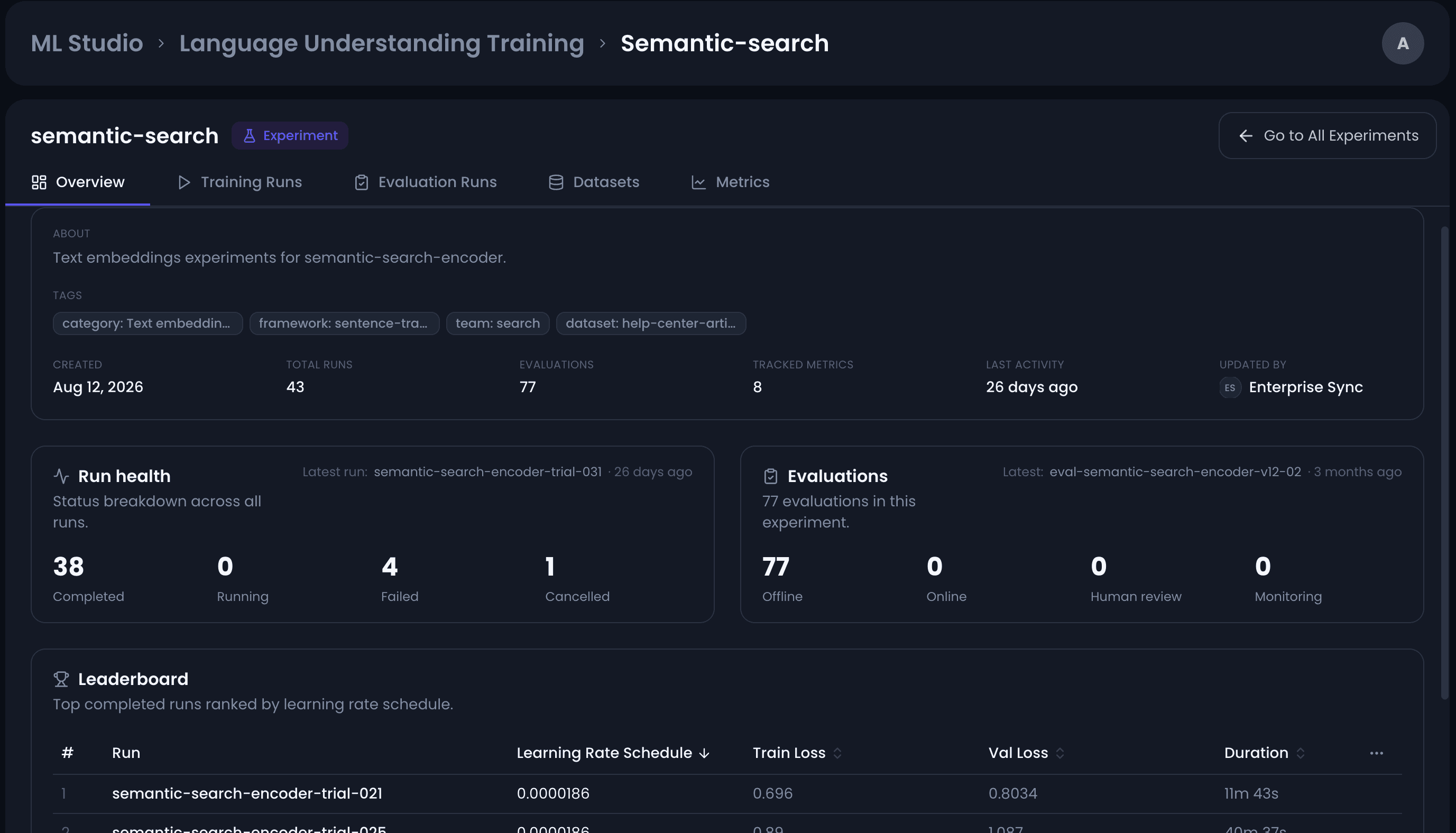The image size is (1456, 833).
Task: Click the Overview grid icon
Action: click(39, 182)
